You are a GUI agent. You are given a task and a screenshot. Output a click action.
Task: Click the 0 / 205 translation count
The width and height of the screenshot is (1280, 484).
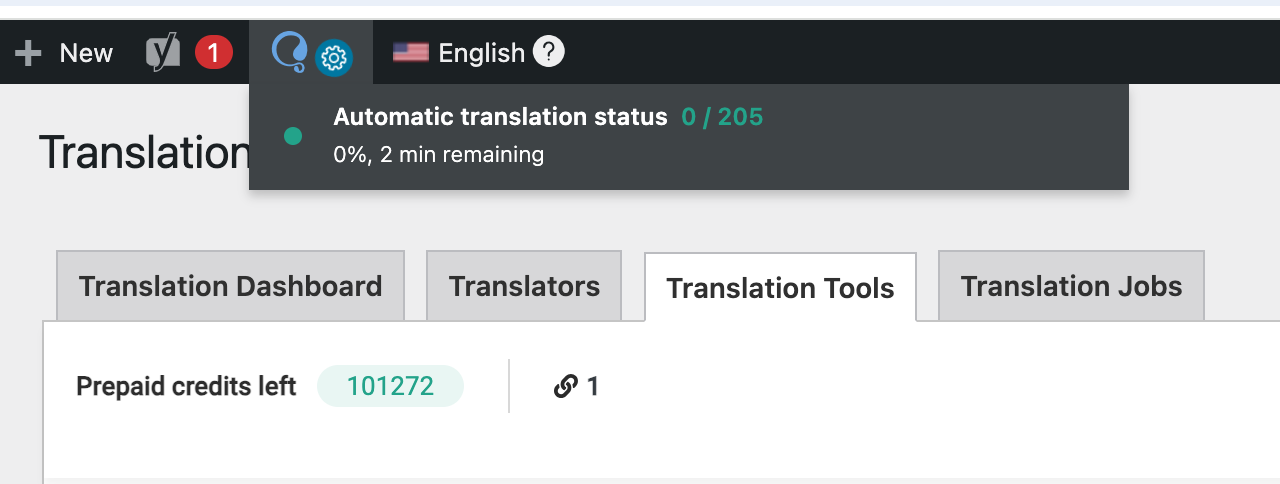point(722,117)
